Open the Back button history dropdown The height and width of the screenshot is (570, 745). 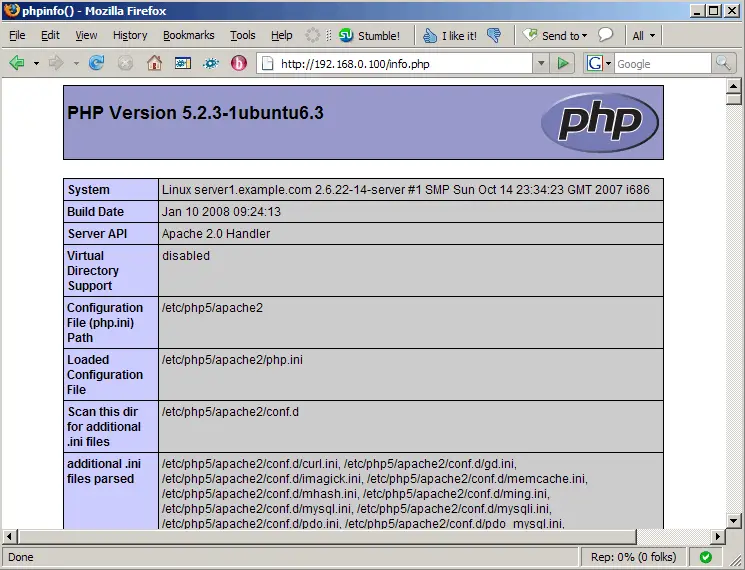tap(36, 63)
